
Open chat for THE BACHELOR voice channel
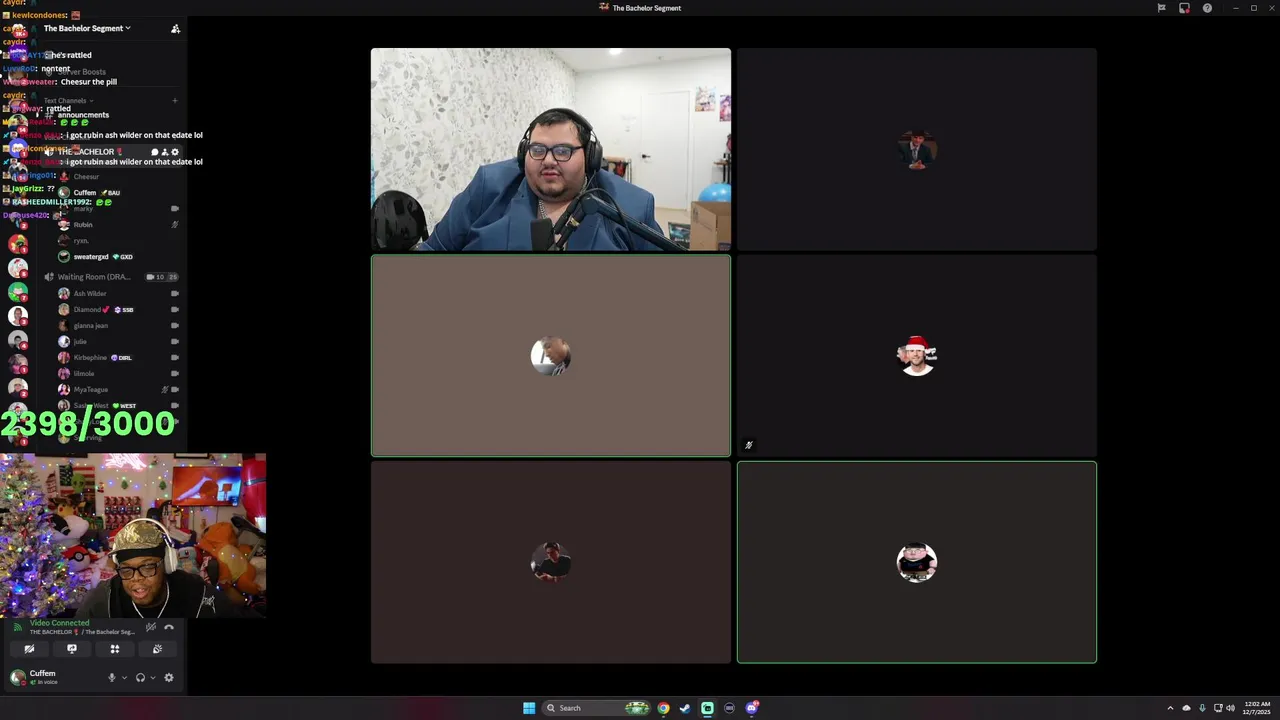coord(155,152)
